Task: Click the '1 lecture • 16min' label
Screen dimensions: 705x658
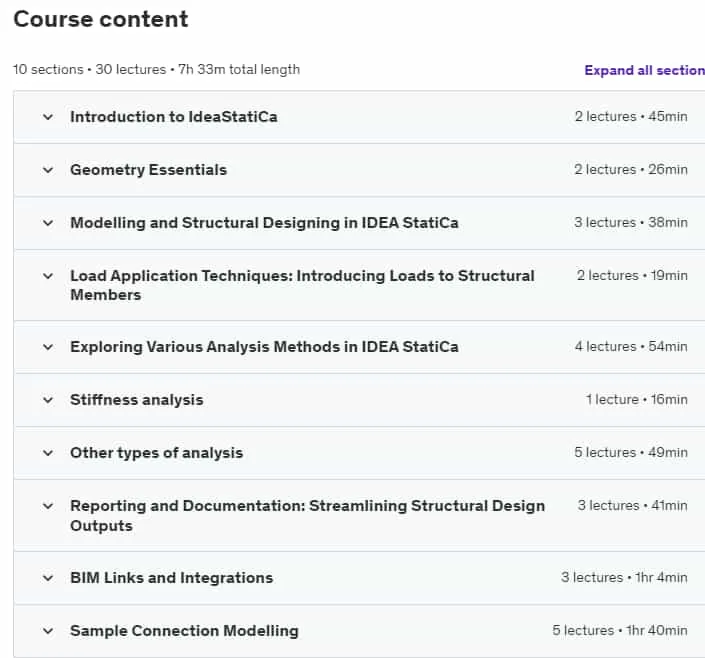Action: [x=637, y=400]
